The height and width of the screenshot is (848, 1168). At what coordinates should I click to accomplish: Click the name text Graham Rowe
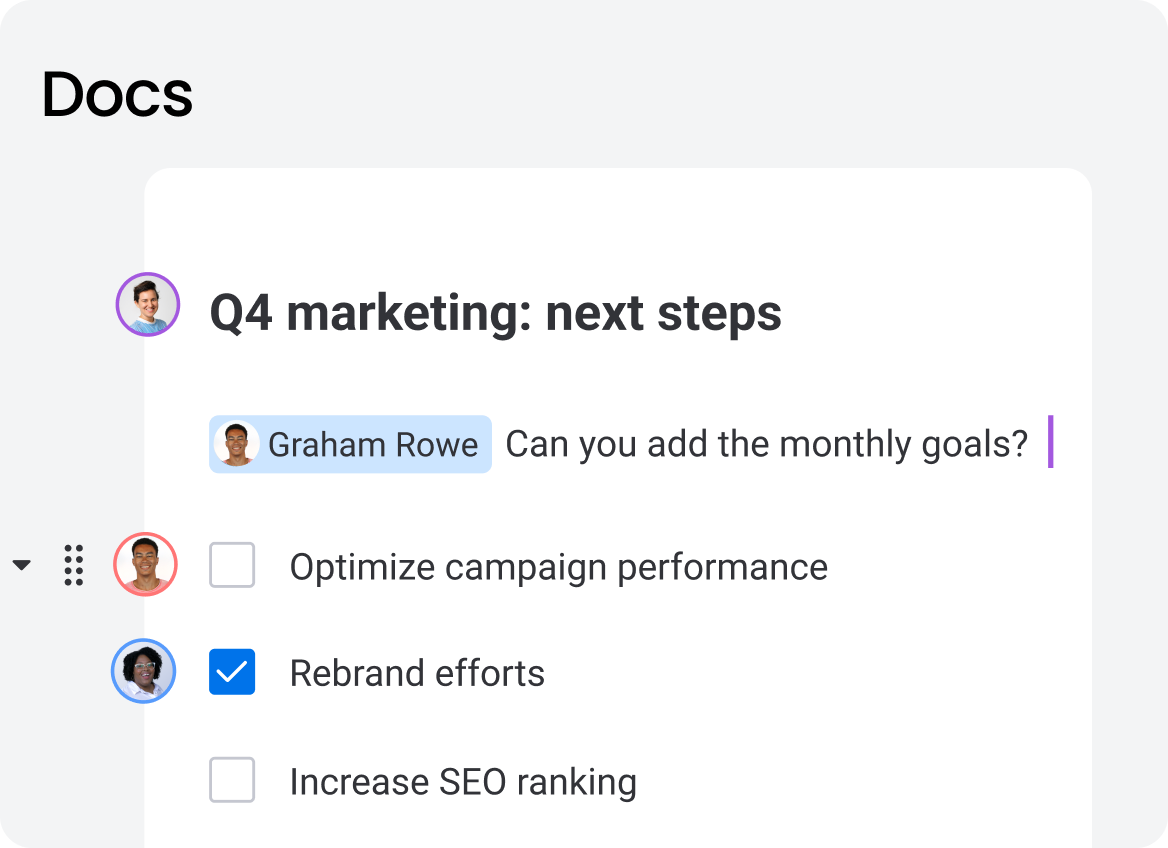coord(373,445)
